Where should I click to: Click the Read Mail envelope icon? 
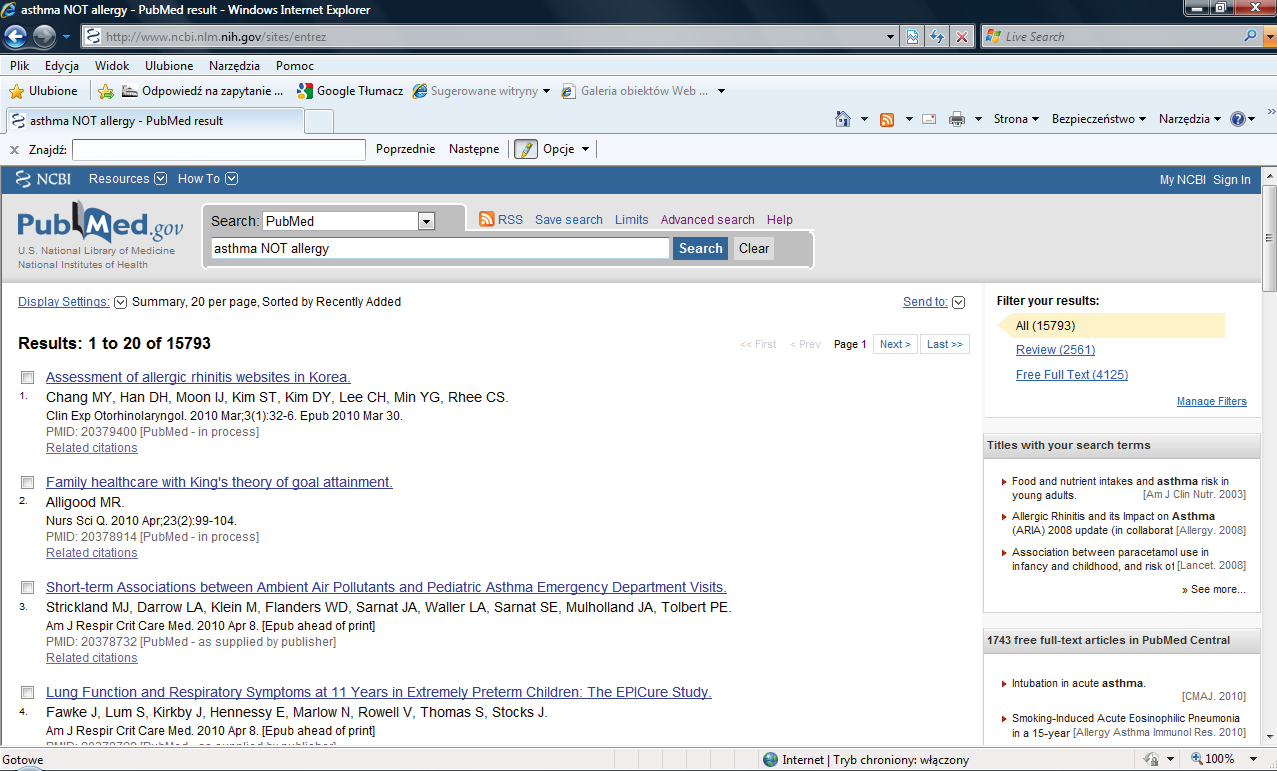pyautogui.click(x=929, y=120)
